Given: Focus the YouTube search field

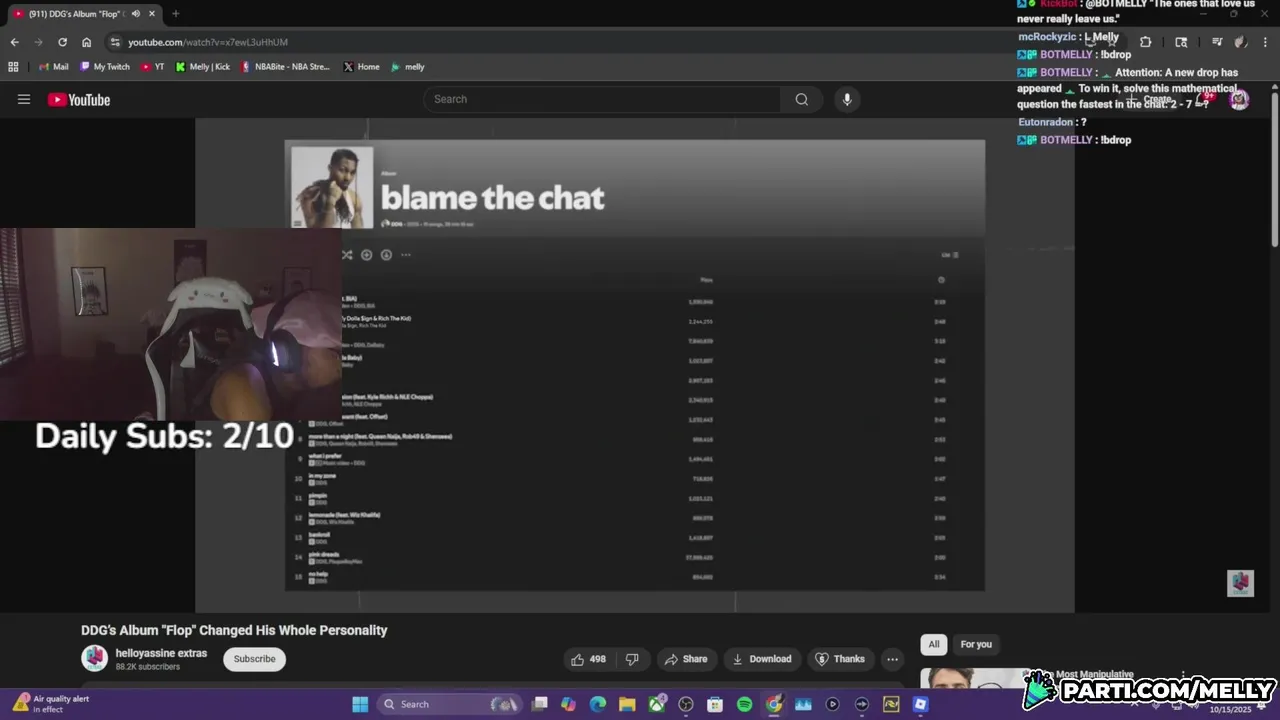Looking at the screenshot, I should [602, 99].
